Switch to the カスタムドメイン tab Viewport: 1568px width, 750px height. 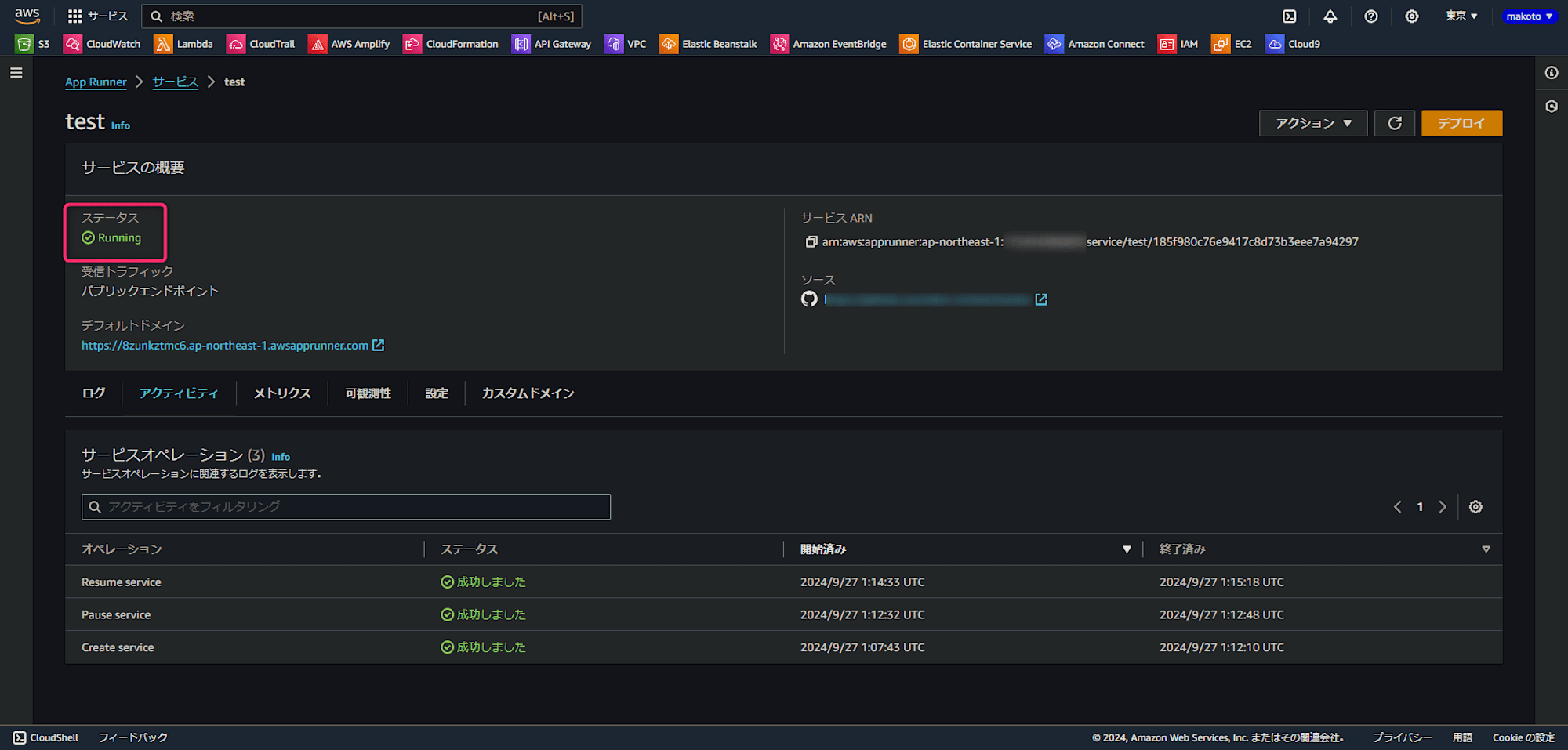(x=528, y=393)
